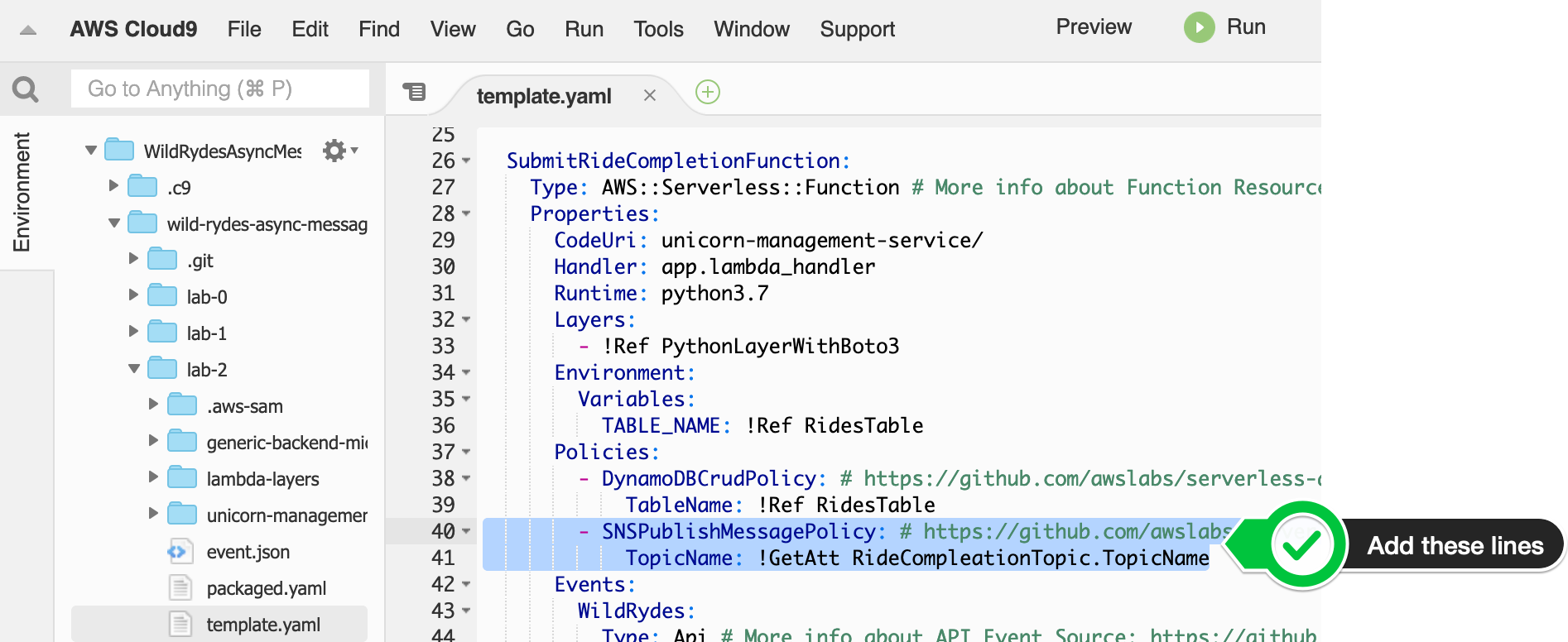Expand the .aws-sam folder arrow

point(154,404)
